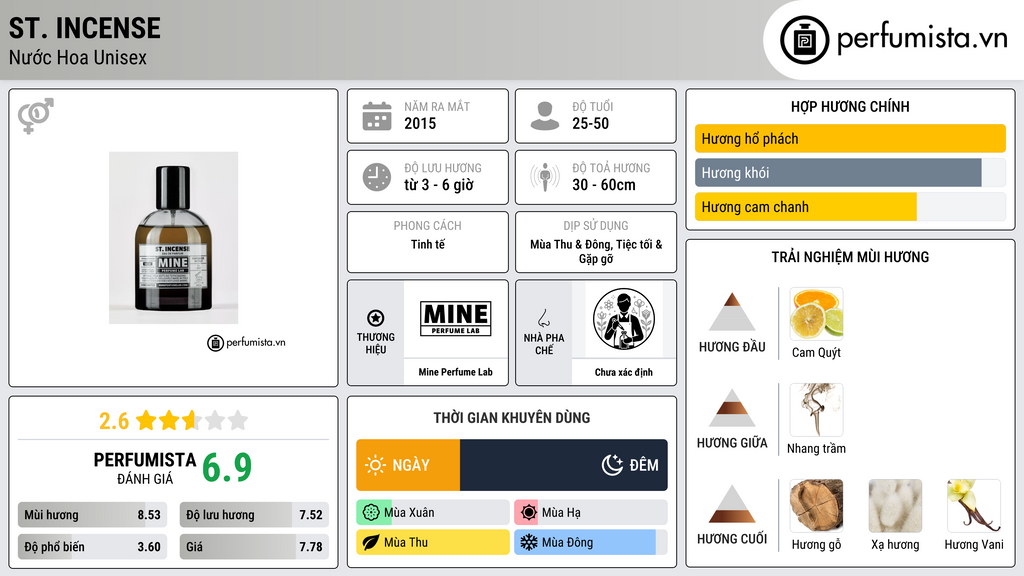
Task: Click the Hương khói accord bar
Action: tap(850, 172)
